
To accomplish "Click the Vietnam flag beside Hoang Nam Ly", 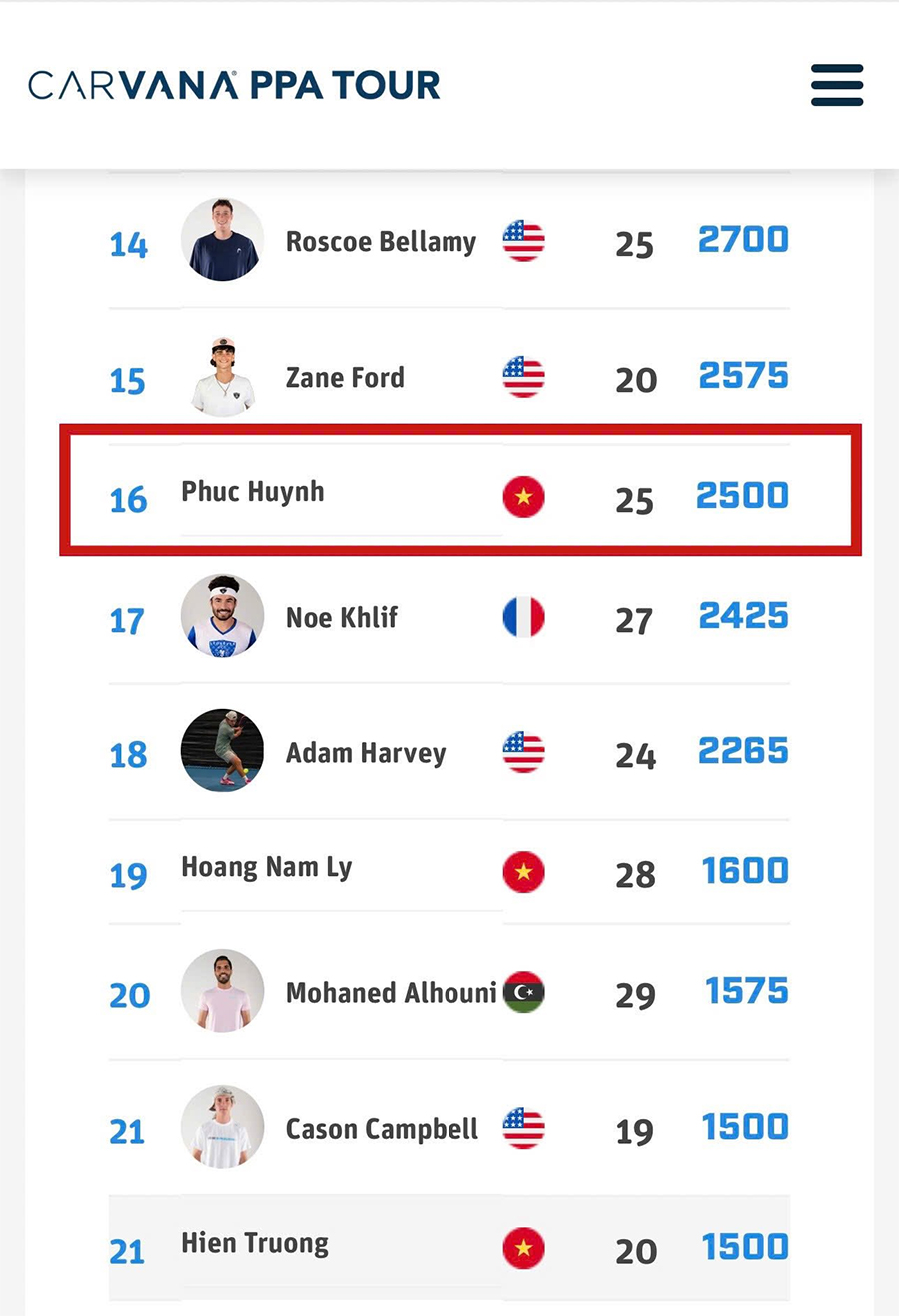I will pos(523,872).
